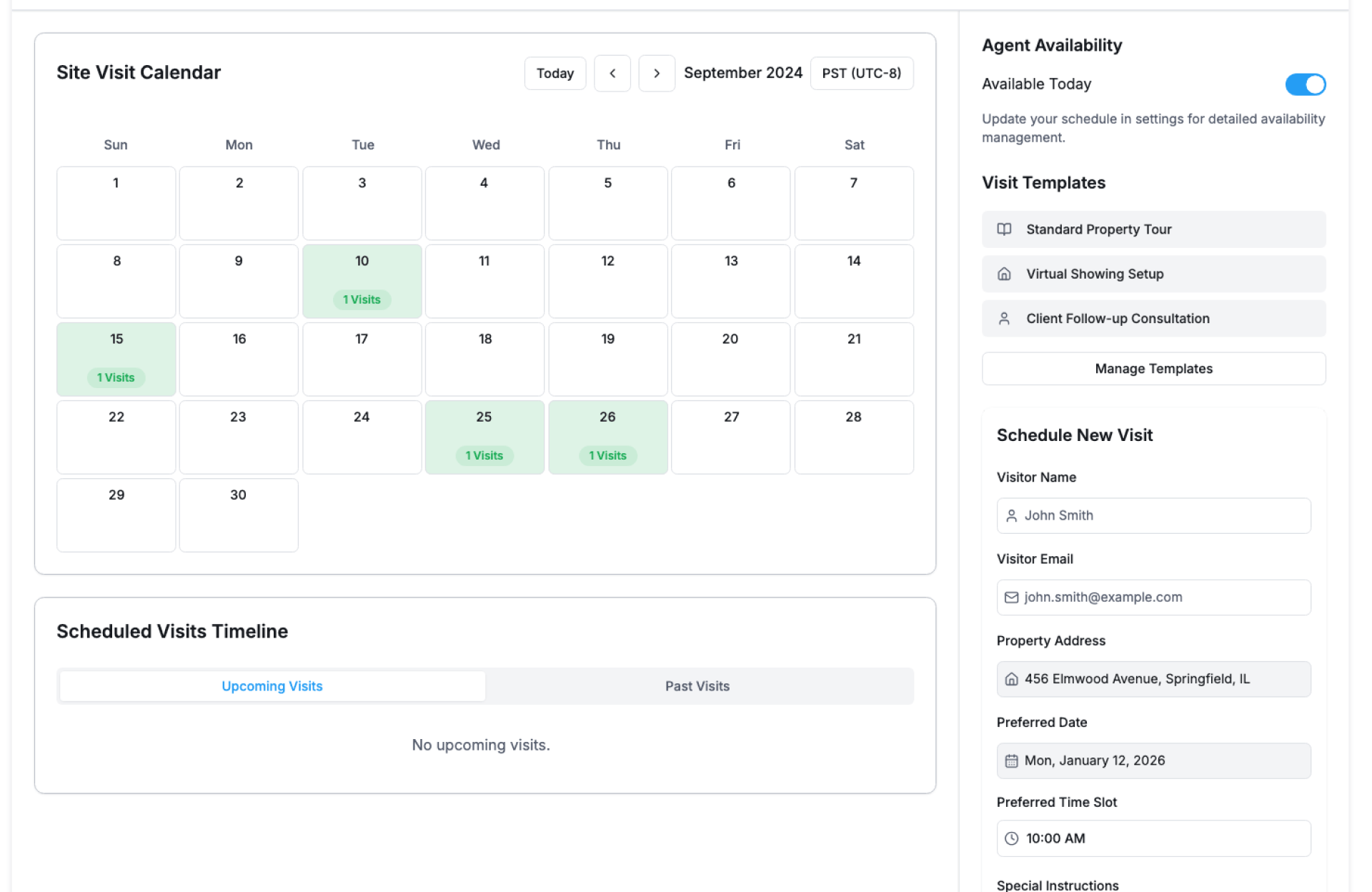Screen dimensions: 1372x892
Task: Click the clock icon in the Preferred Time Slot field
Action: click(x=1011, y=838)
